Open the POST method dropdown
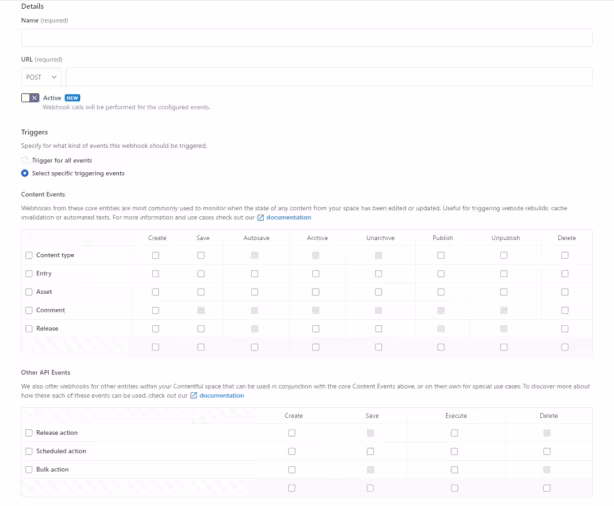Image resolution: width=614 pixels, height=506 pixels. point(42,77)
